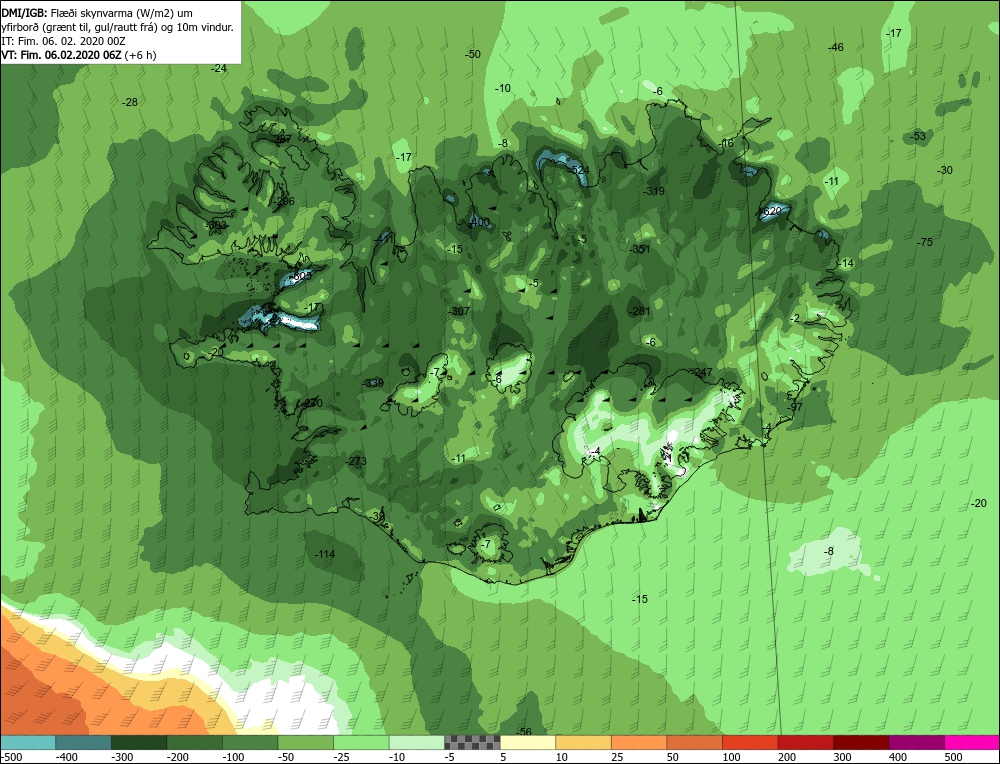Click the '-24' value in the northwest sea

(219, 69)
